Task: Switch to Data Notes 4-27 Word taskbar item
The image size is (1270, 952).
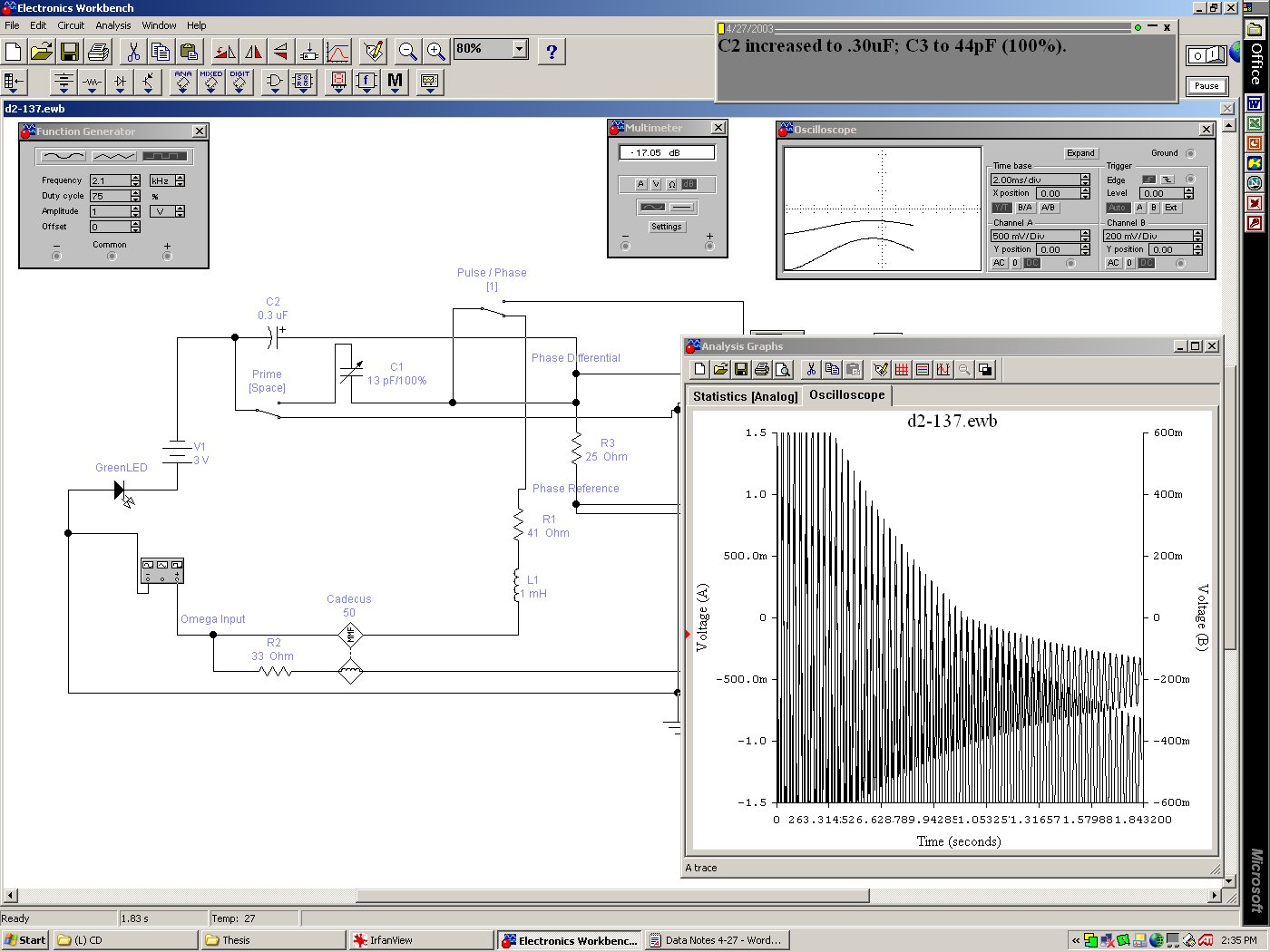Action: coord(717,940)
